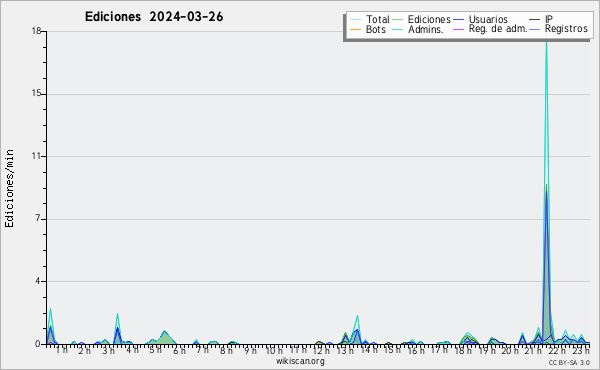Click the '16 h' x-axis label
Viewport: 600px width, 370px height.
416,350
